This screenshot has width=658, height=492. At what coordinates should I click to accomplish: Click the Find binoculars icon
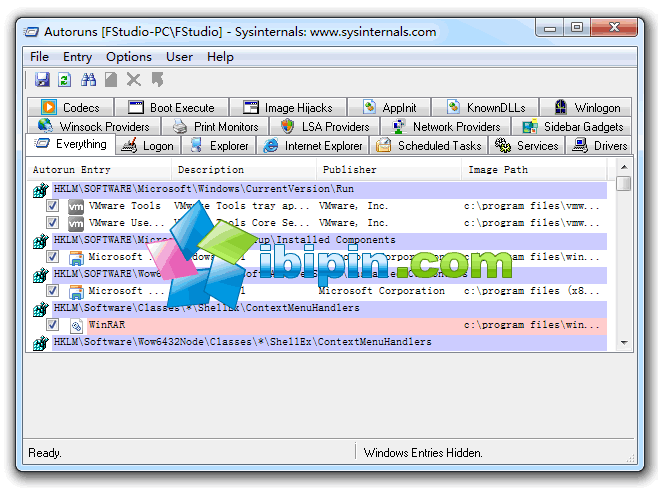click(88, 79)
